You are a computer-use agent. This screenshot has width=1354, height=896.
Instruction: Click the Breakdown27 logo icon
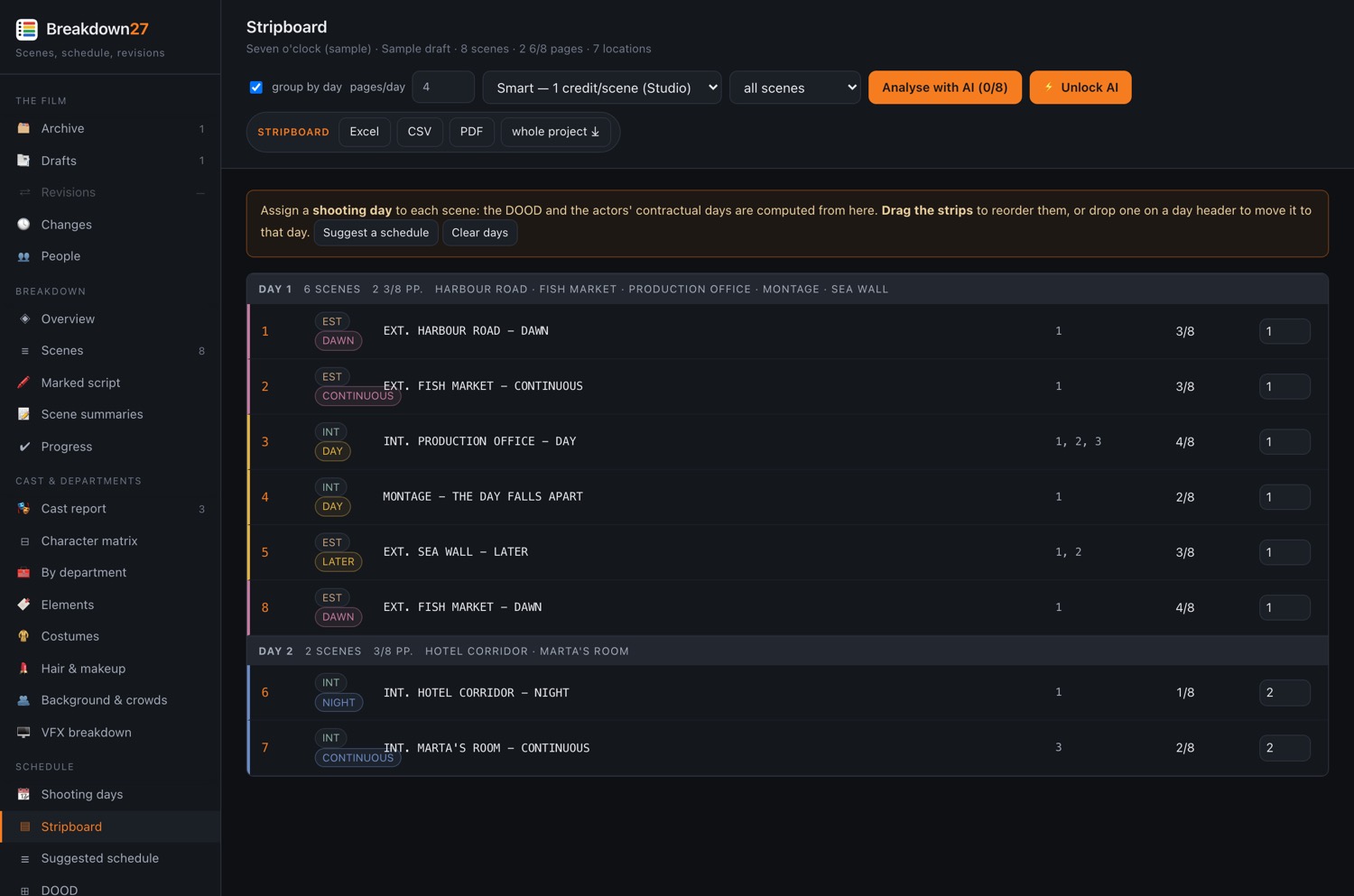click(27, 29)
